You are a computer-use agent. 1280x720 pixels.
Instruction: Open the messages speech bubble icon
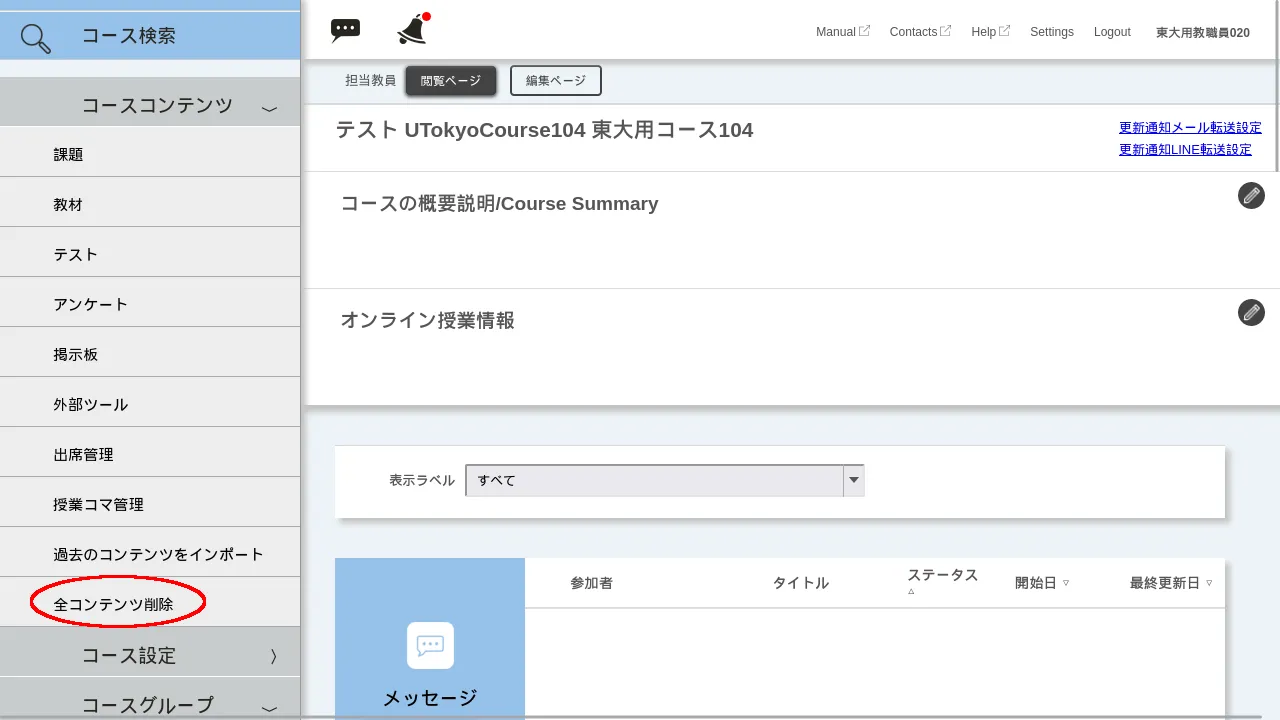345,29
